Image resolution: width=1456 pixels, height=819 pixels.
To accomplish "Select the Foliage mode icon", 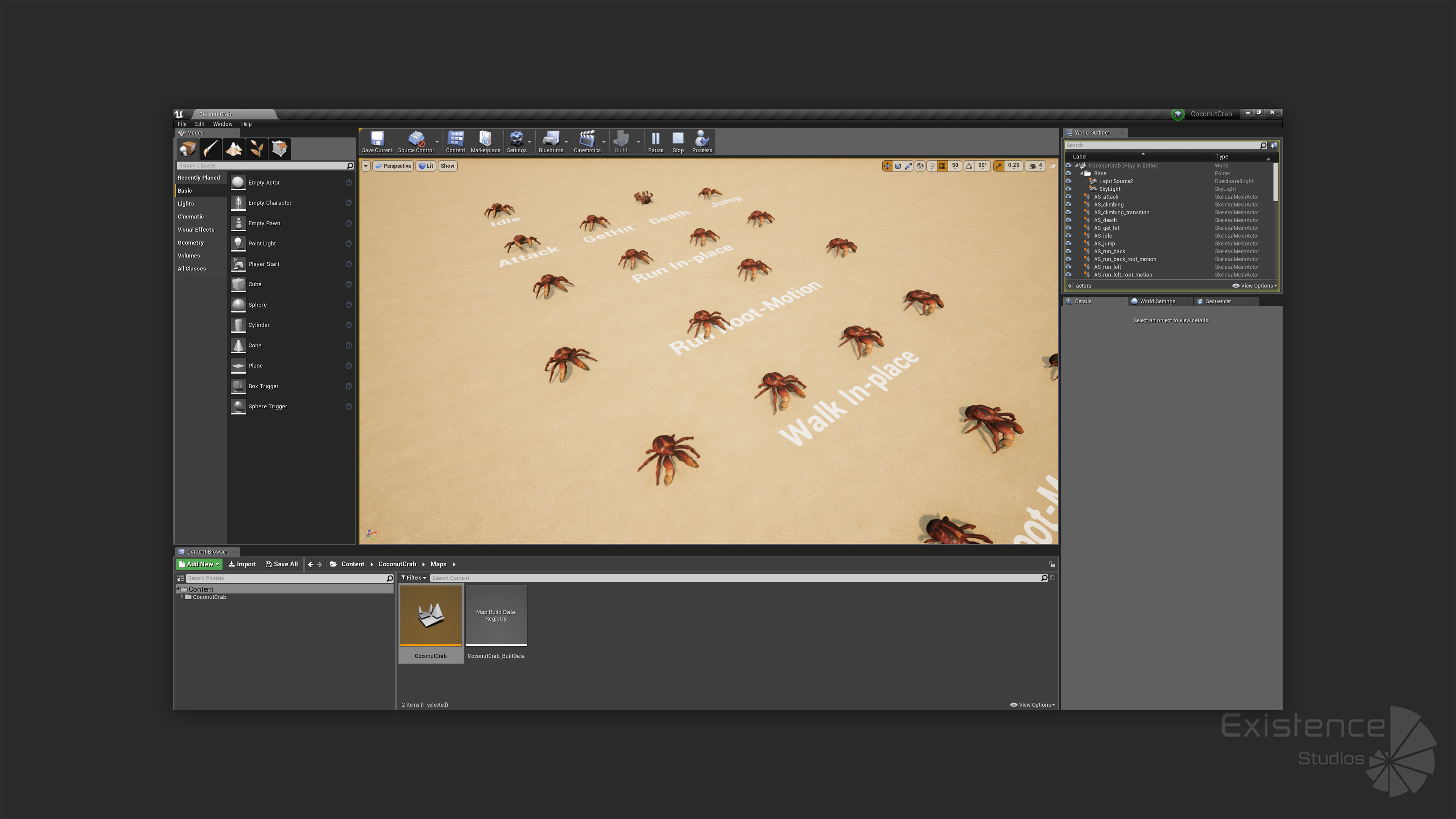I will click(257, 149).
